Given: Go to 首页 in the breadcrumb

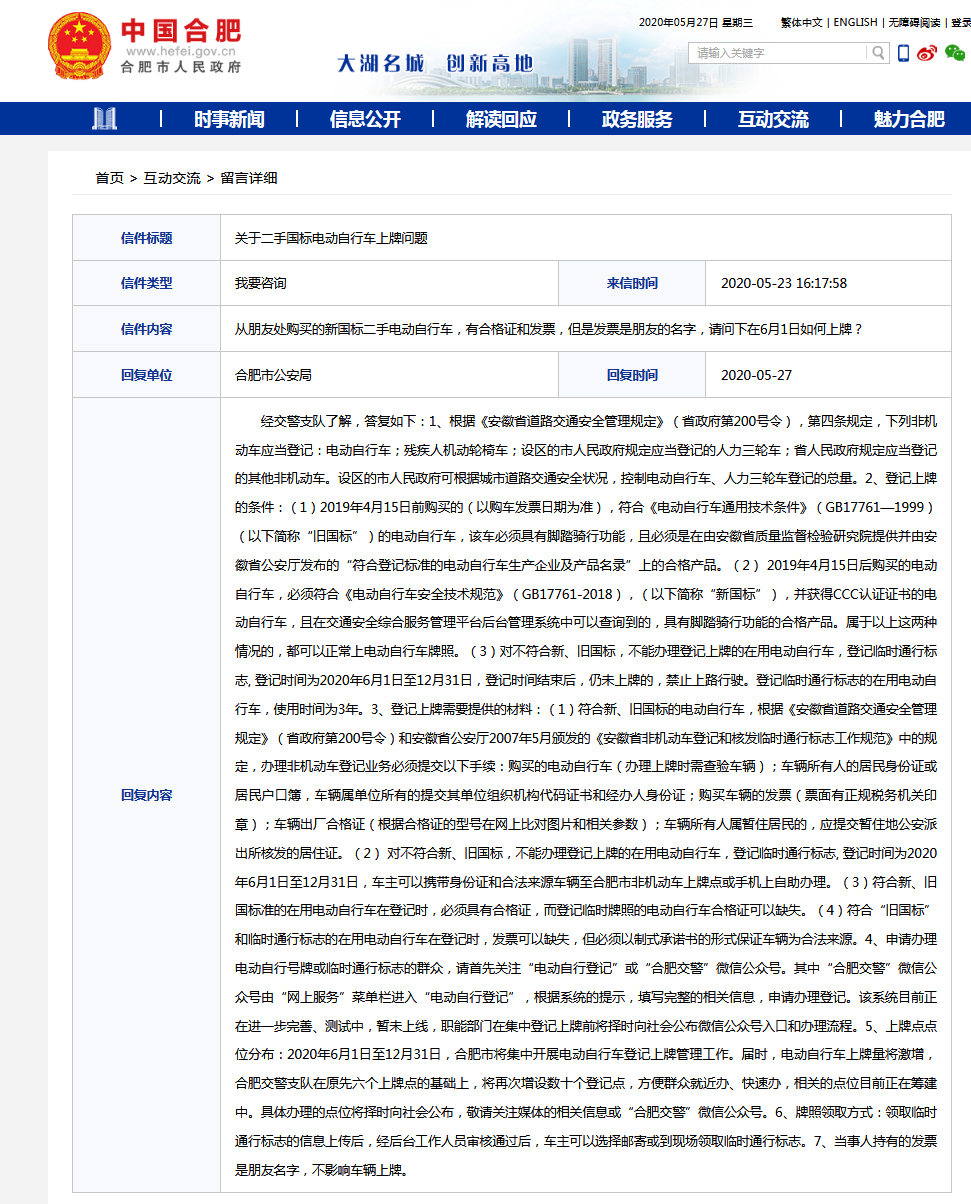Looking at the screenshot, I should 110,178.
